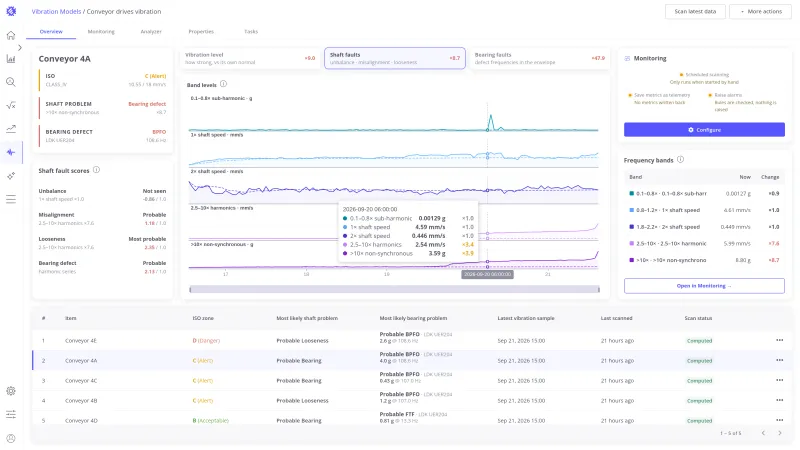The image size is (800, 450).
Task: Click the 0.1–0.8× sub-harmonic color swatch
Action: pyautogui.click(x=632, y=193)
